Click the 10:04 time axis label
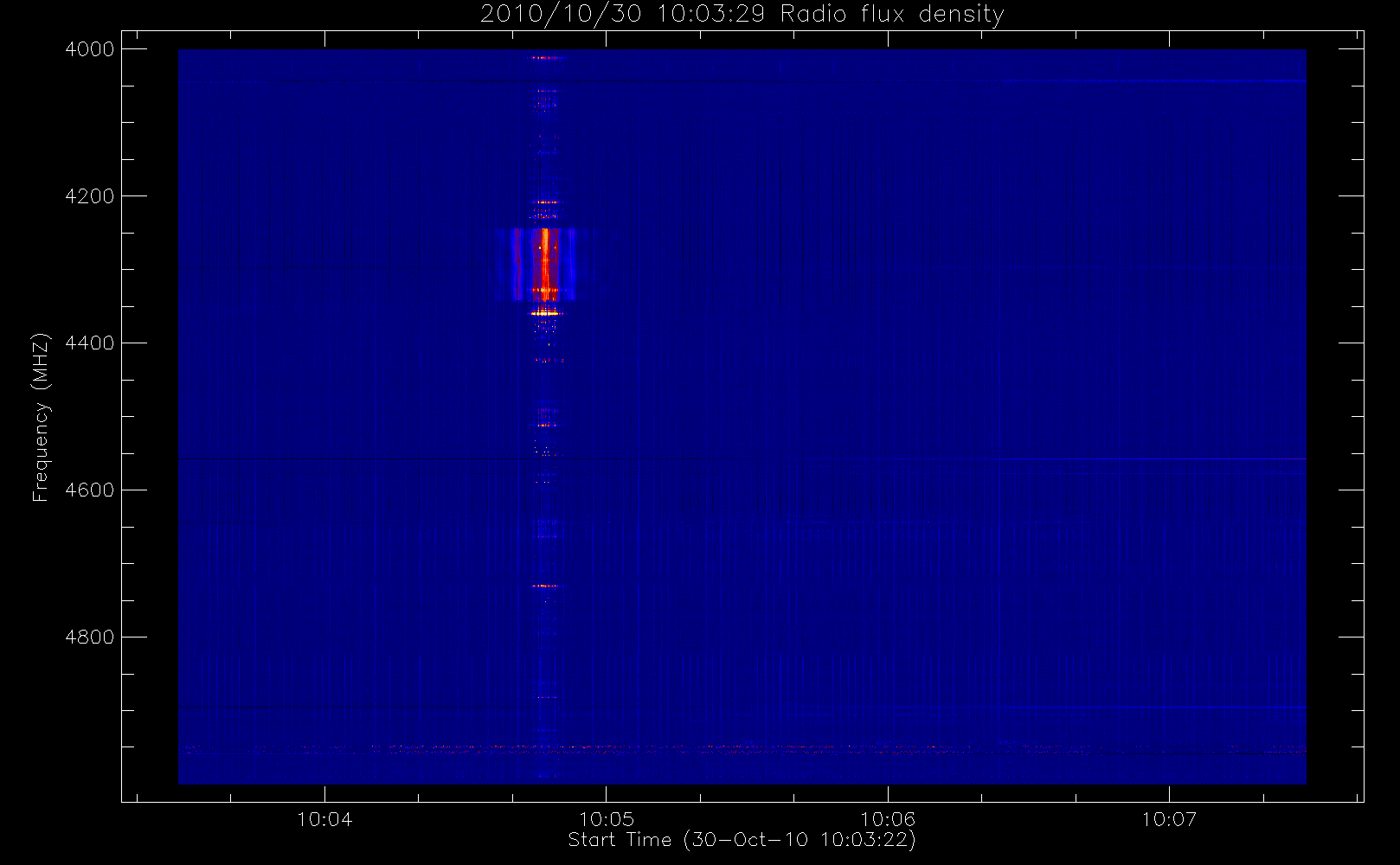The width and height of the screenshot is (1400, 865). pos(324,819)
